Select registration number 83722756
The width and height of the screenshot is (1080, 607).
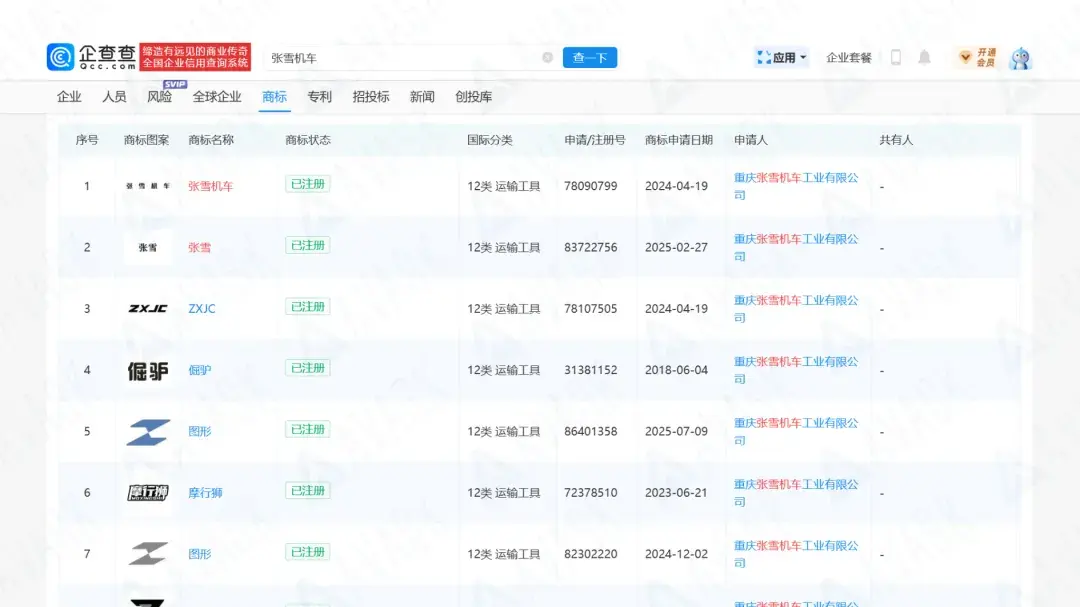(590, 247)
